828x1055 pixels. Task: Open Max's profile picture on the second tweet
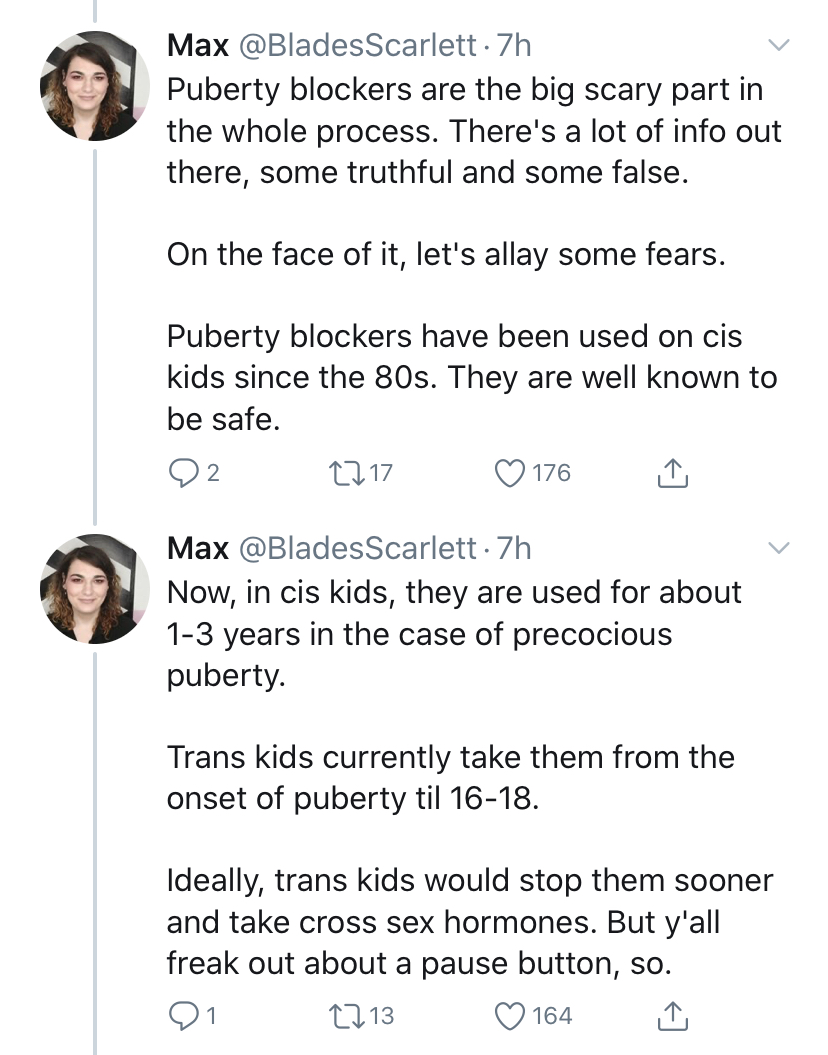95,589
